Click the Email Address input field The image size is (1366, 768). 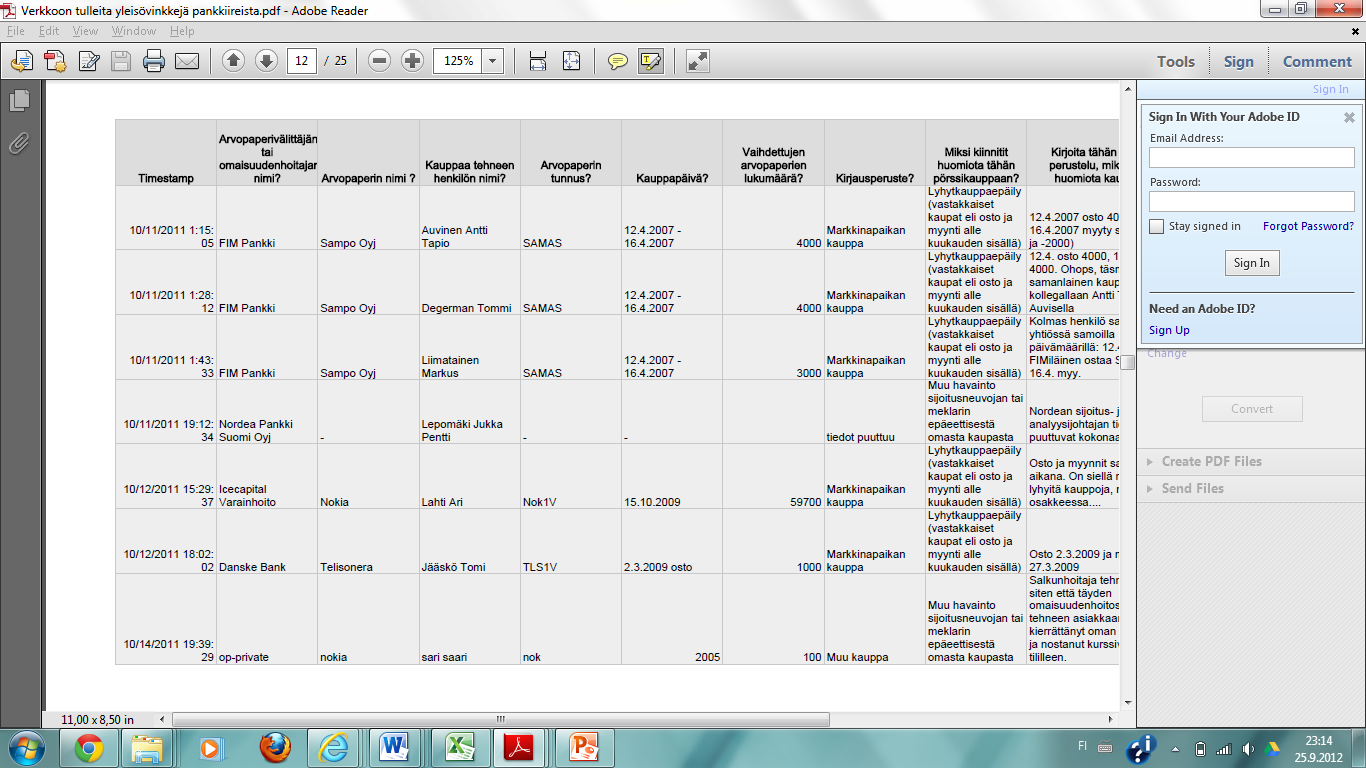tap(1252, 157)
